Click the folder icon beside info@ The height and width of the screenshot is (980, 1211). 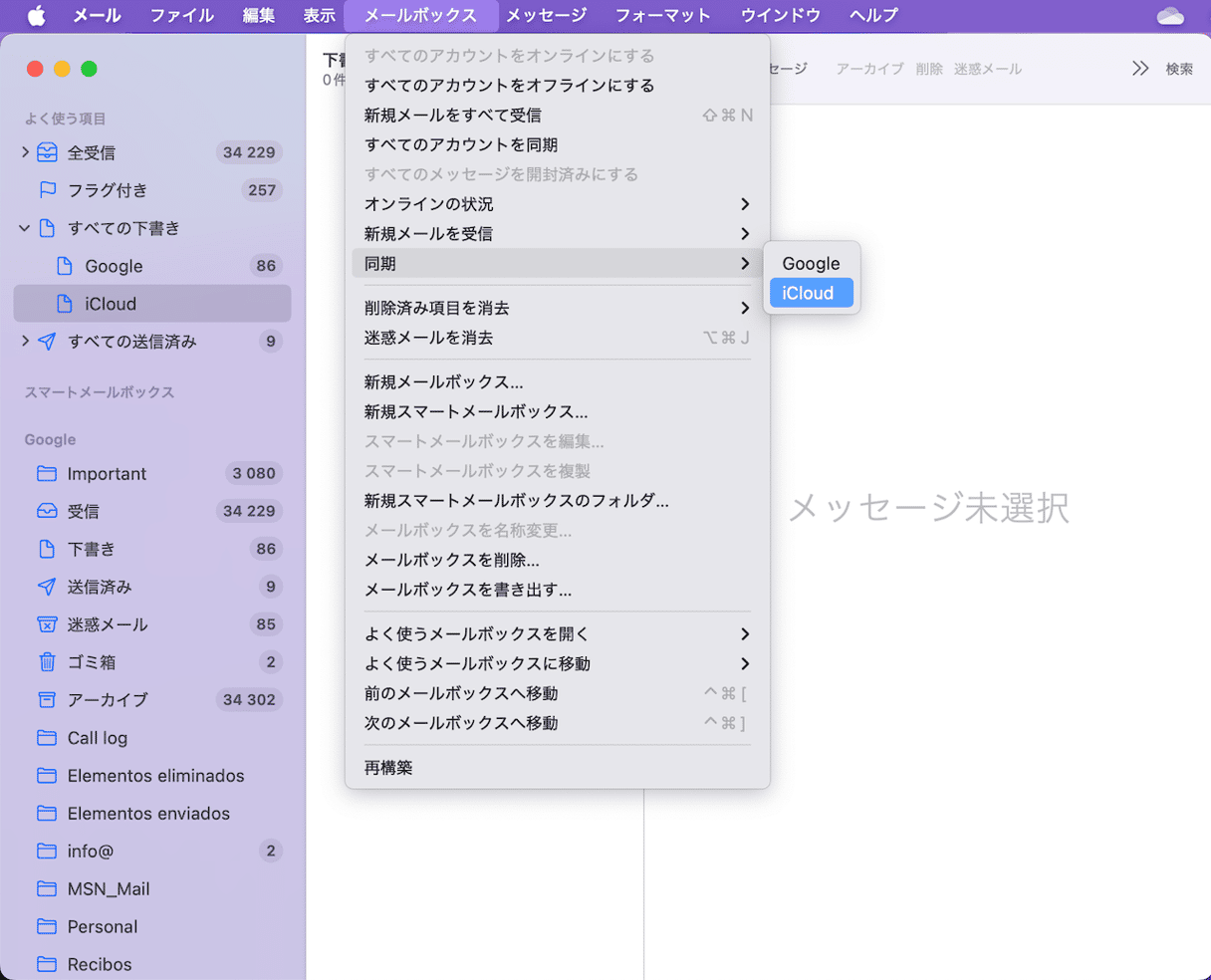point(47,851)
